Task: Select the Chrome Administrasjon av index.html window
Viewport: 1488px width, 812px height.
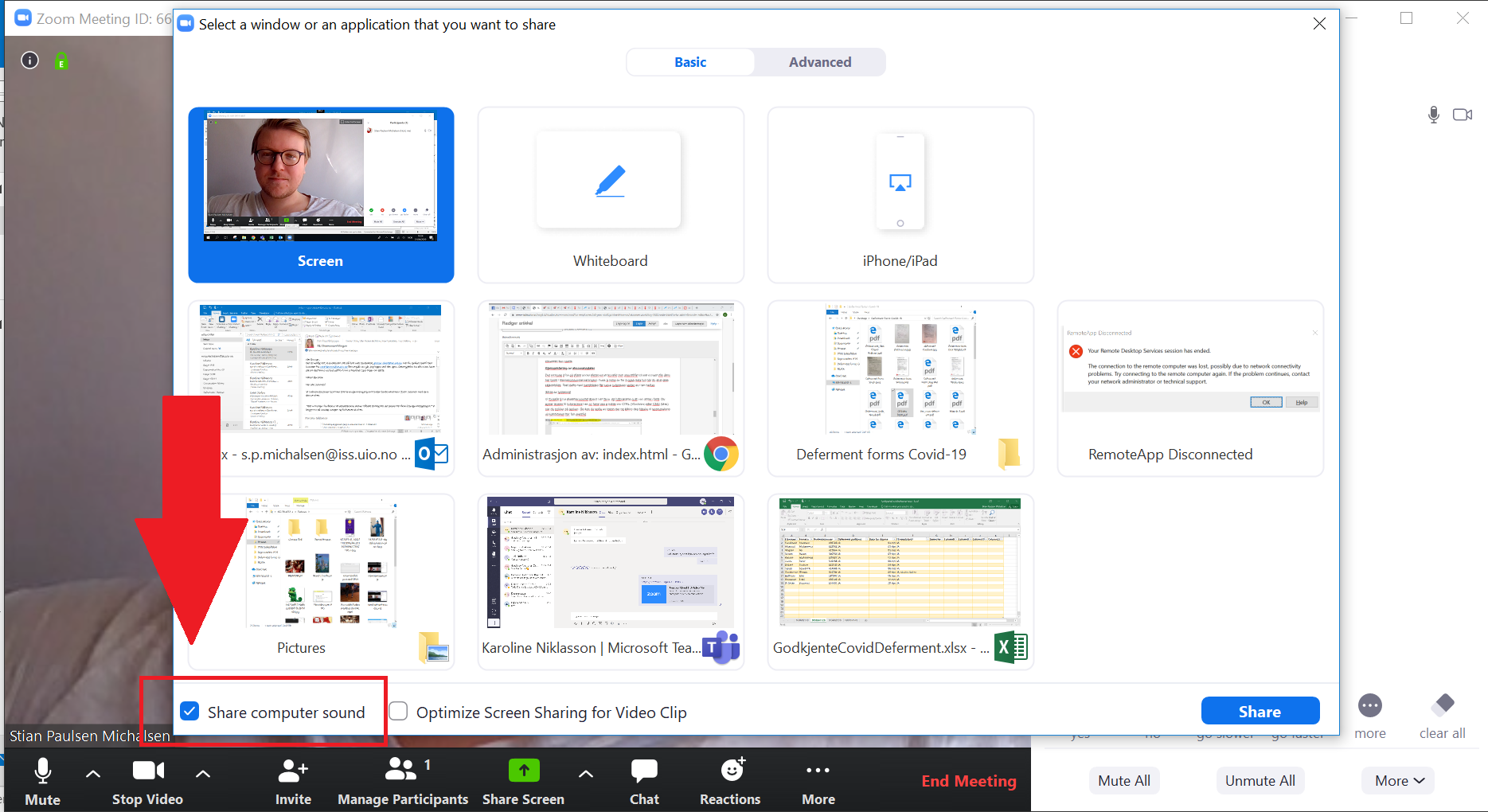Action: tap(611, 388)
